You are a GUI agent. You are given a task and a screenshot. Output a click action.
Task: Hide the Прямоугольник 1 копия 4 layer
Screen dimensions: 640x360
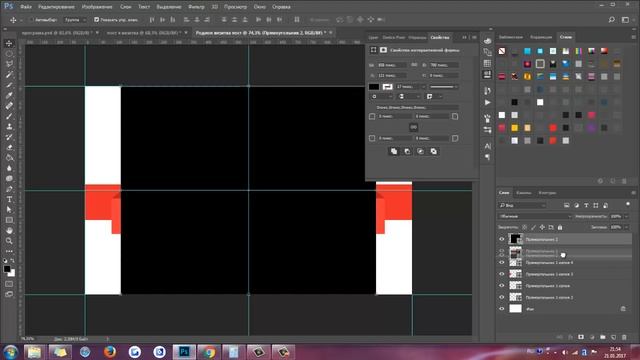point(502,262)
